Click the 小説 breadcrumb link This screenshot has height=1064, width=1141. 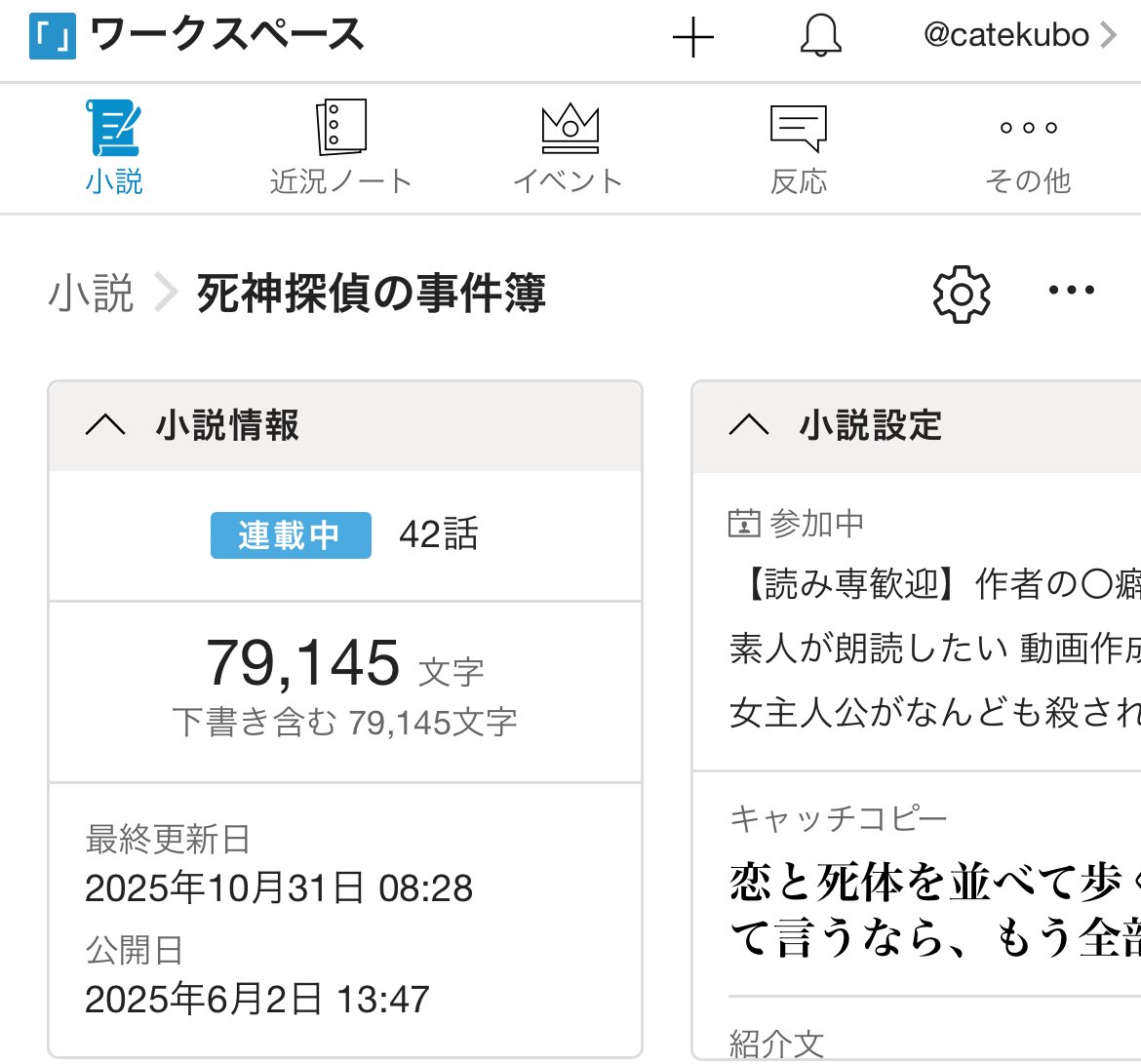pyautogui.click(x=91, y=294)
